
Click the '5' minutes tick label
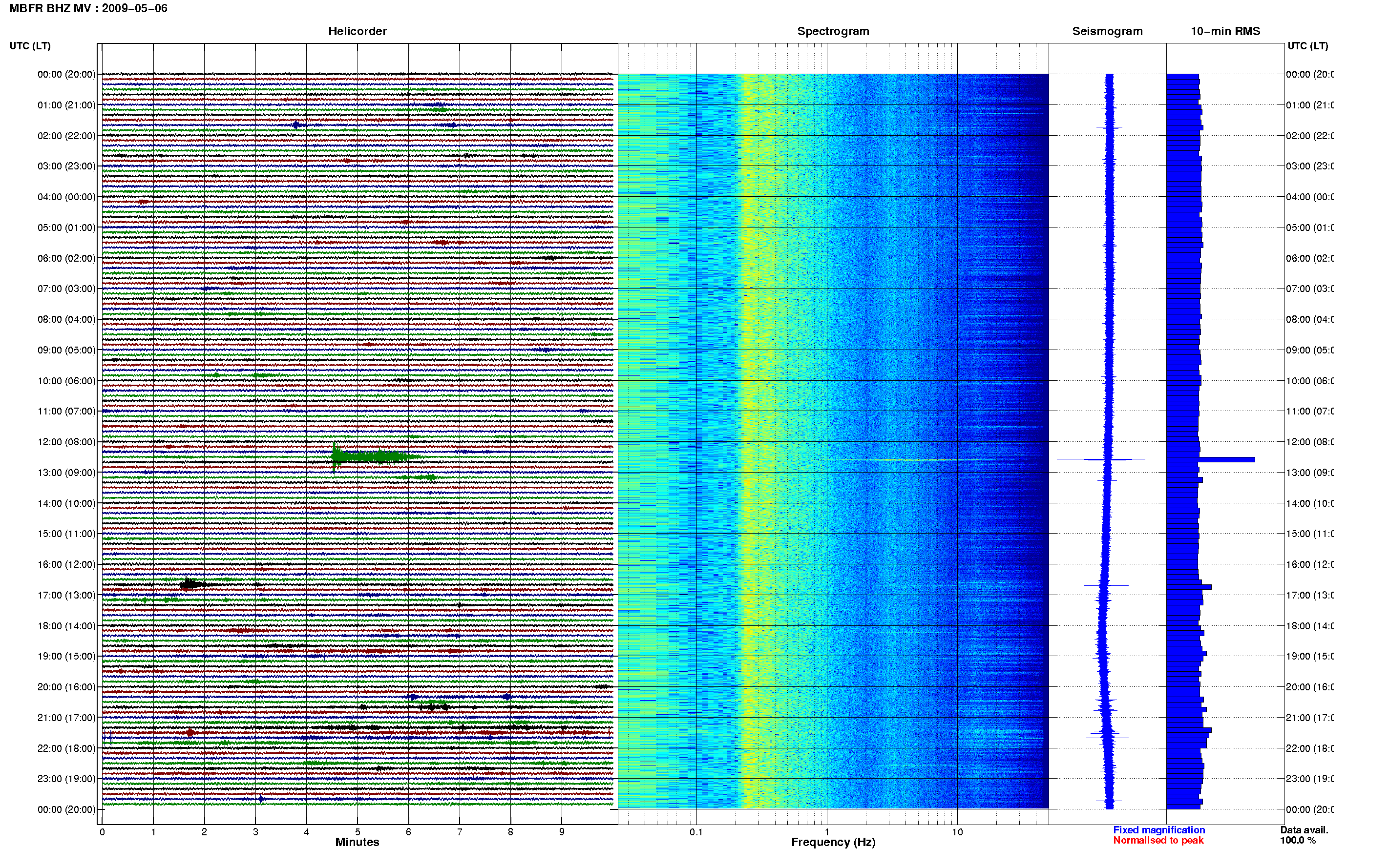tap(358, 832)
